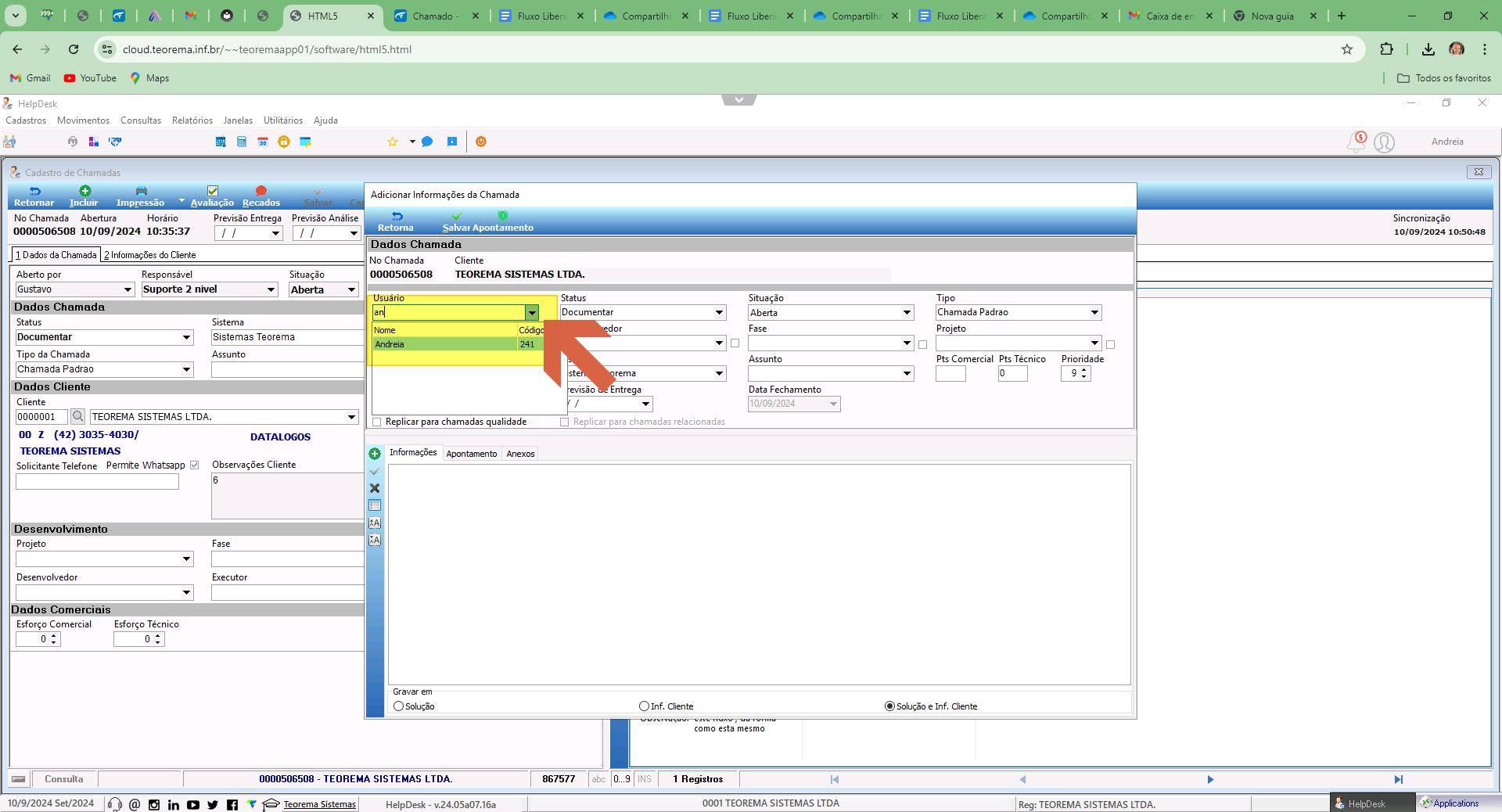Image resolution: width=1502 pixels, height=812 pixels.
Task: Open the YouTube icon in status bar
Action: [193, 804]
